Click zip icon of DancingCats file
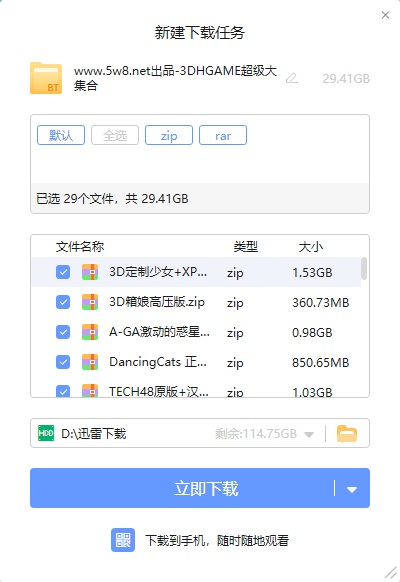Image resolution: width=400 pixels, height=582 pixels. 90,362
